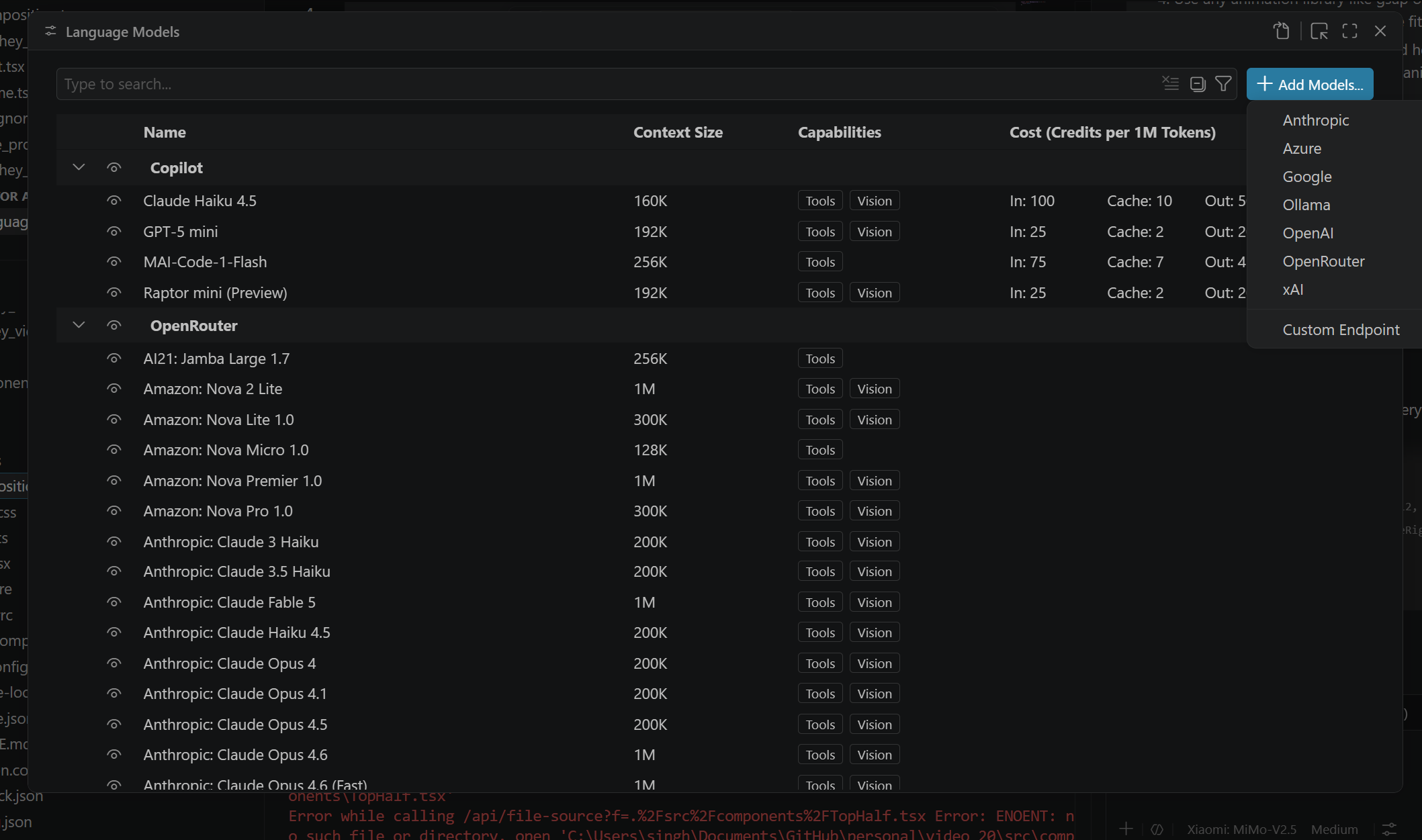Click the collapse all groups icon
Viewport: 1422px width, 840px height.
pyautogui.click(x=1198, y=84)
